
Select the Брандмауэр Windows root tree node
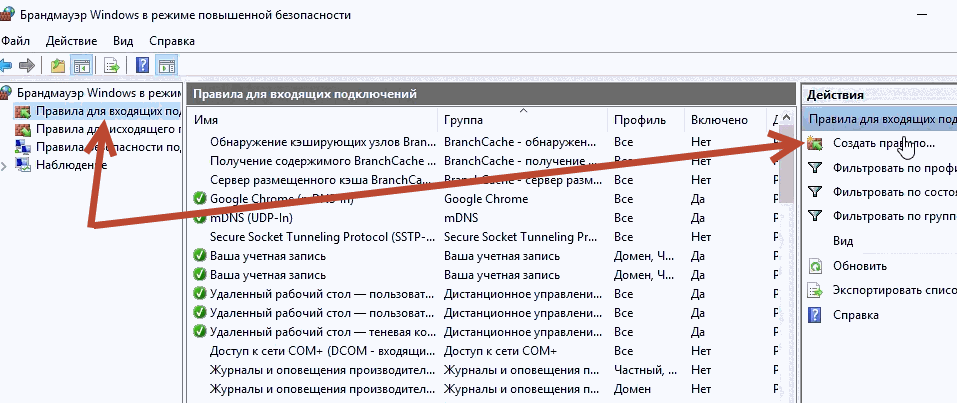coord(99,93)
